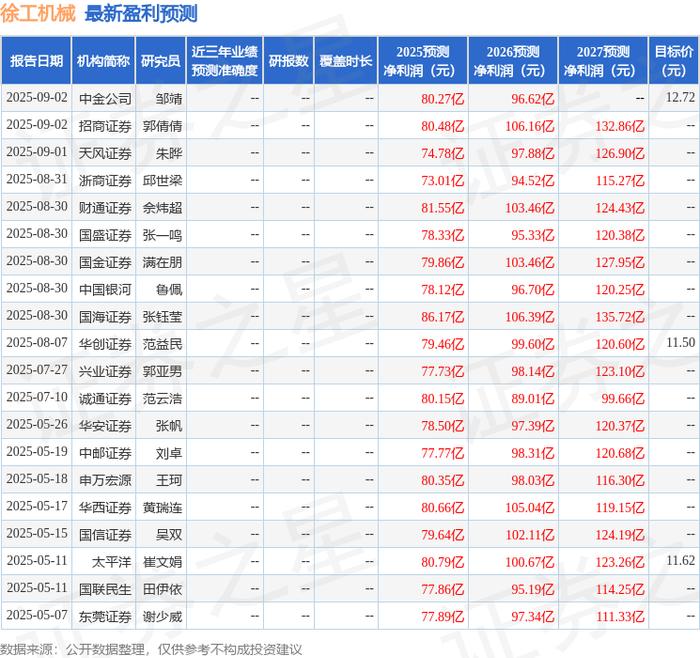The width and height of the screenshot is (700, 658).
Task: Select 财通证券 institution cell
Action: coord(105,208)
